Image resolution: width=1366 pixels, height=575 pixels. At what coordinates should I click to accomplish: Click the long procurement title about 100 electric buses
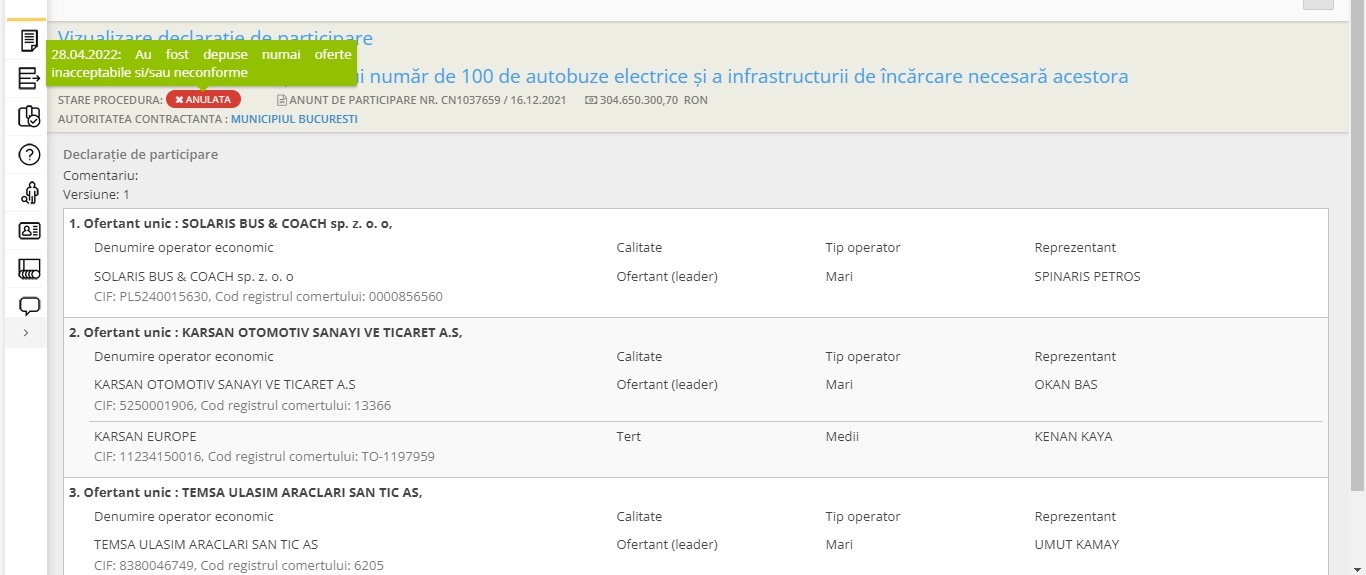[743, 76]
